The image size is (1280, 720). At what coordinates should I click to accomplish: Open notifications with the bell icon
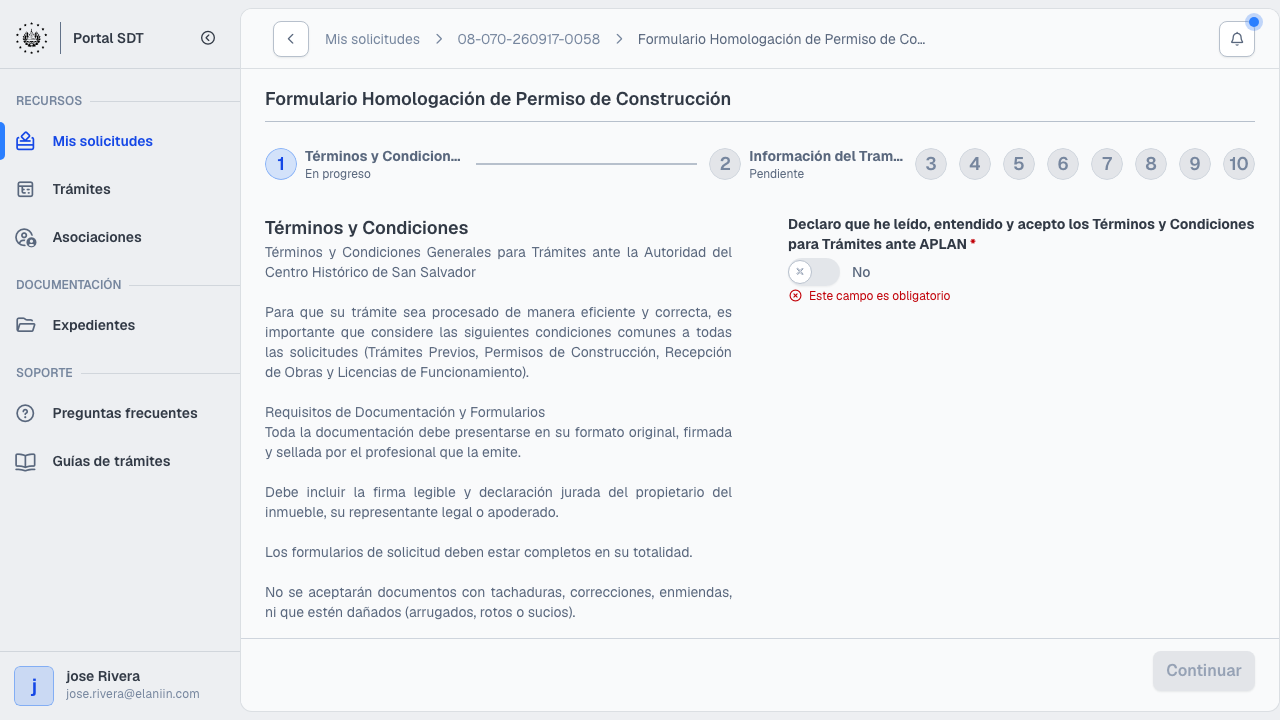click(x=1237, y=39)
